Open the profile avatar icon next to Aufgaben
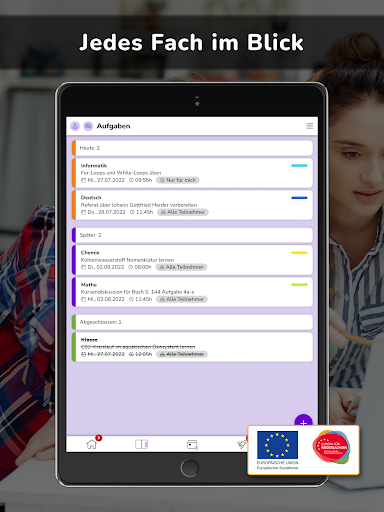Image resolution: width=384 pixels, height=512 pixels. 75,126
